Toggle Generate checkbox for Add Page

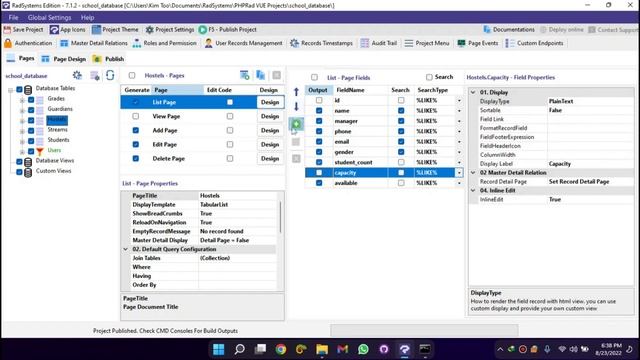[x=136, y=130]
